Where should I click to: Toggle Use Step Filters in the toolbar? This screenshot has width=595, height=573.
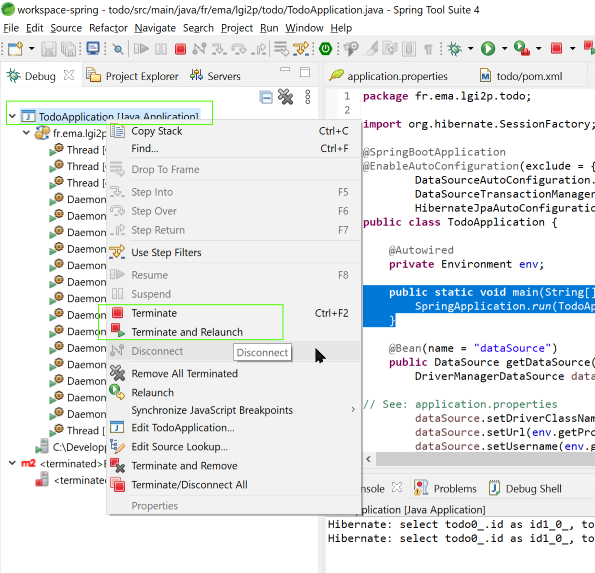[301, 49]
